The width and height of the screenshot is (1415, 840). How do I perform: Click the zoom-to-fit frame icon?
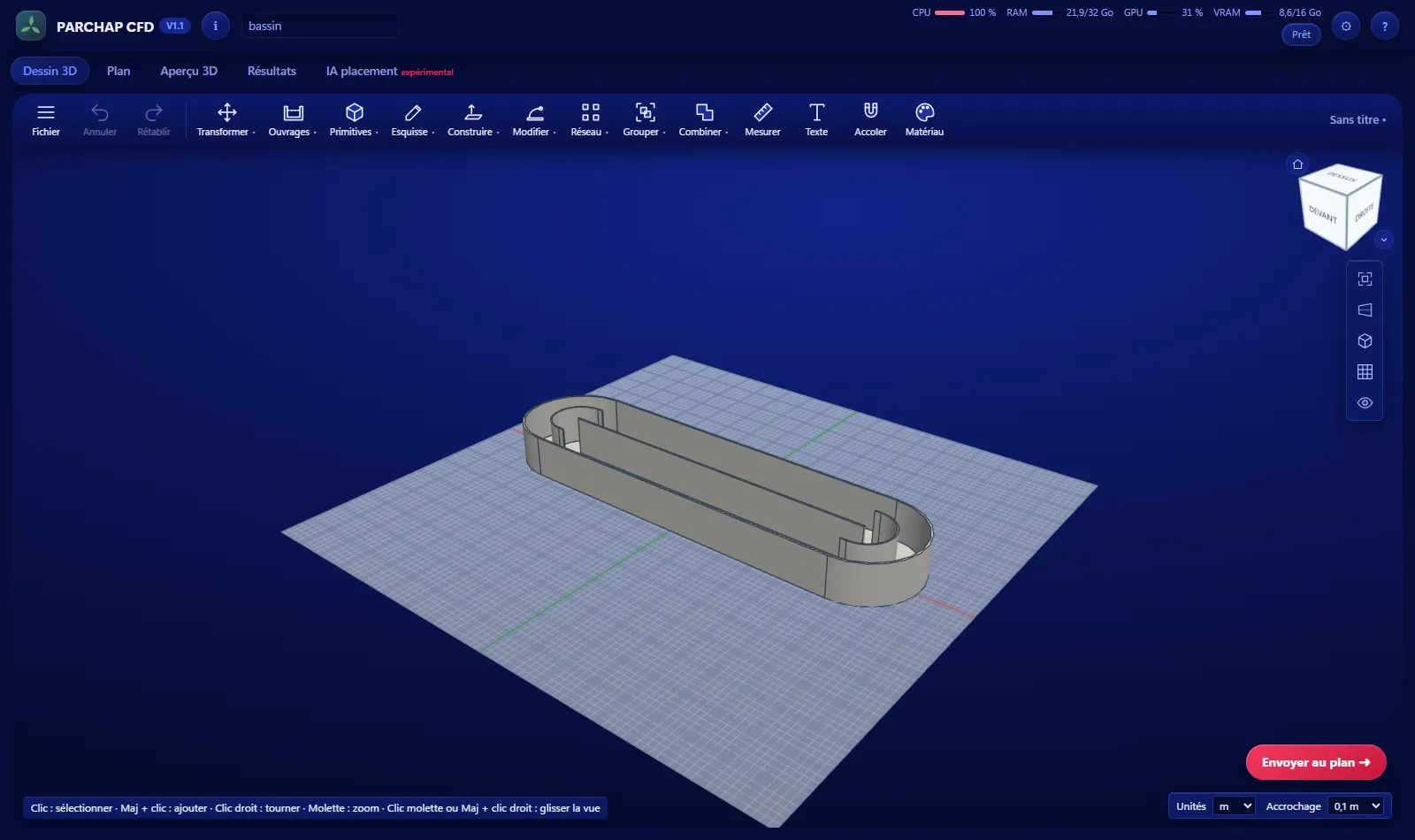point(1365,279)
